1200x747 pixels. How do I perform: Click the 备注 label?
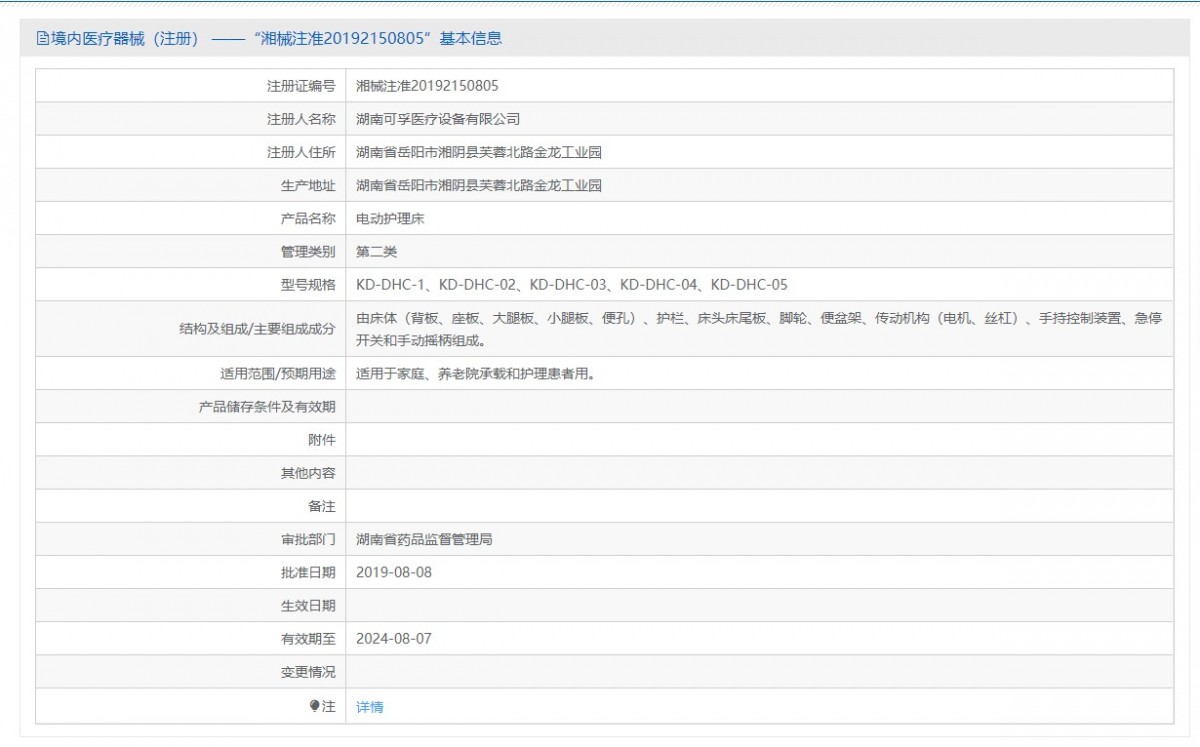[322, 506]
